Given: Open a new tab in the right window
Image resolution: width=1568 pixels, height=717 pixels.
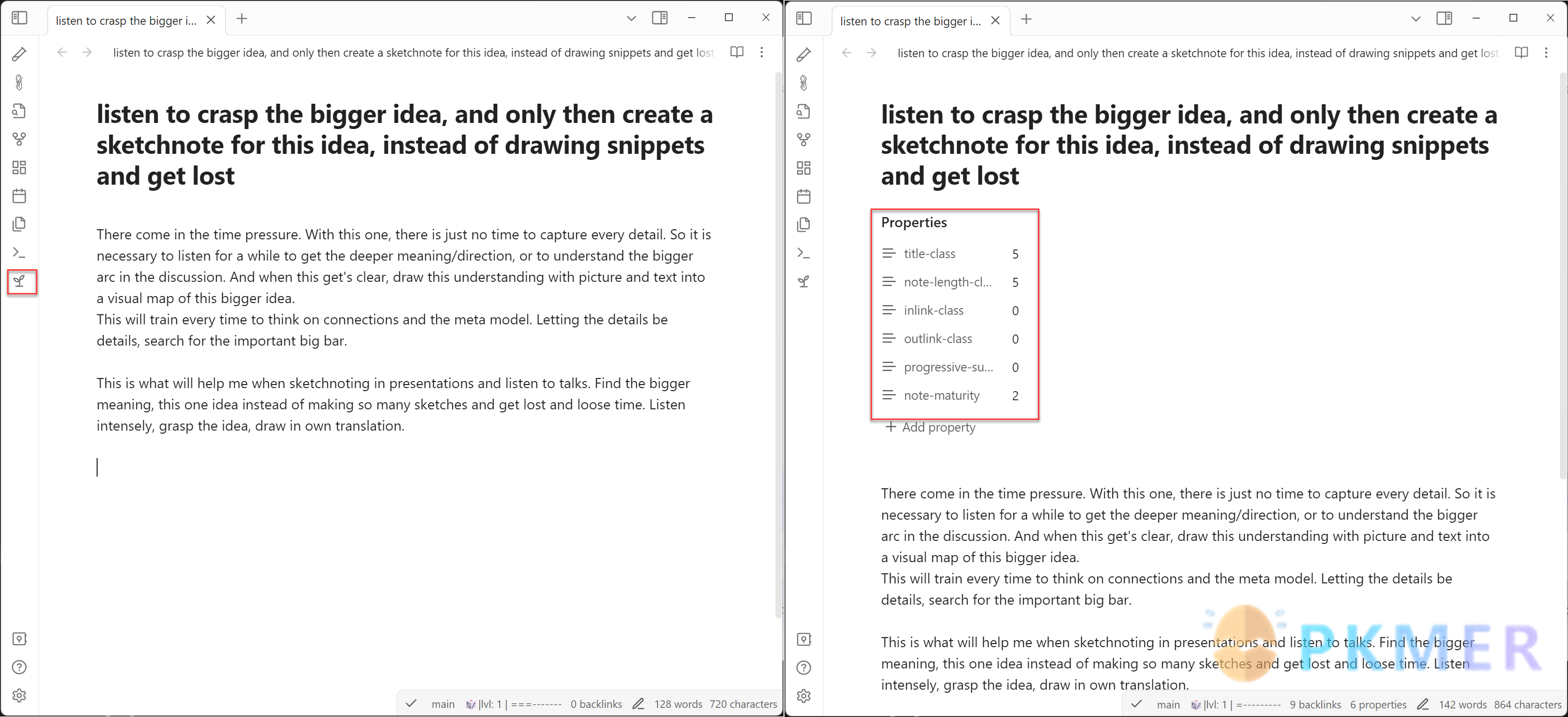Looking at the screenshot, I should [x=1026, y=20].
